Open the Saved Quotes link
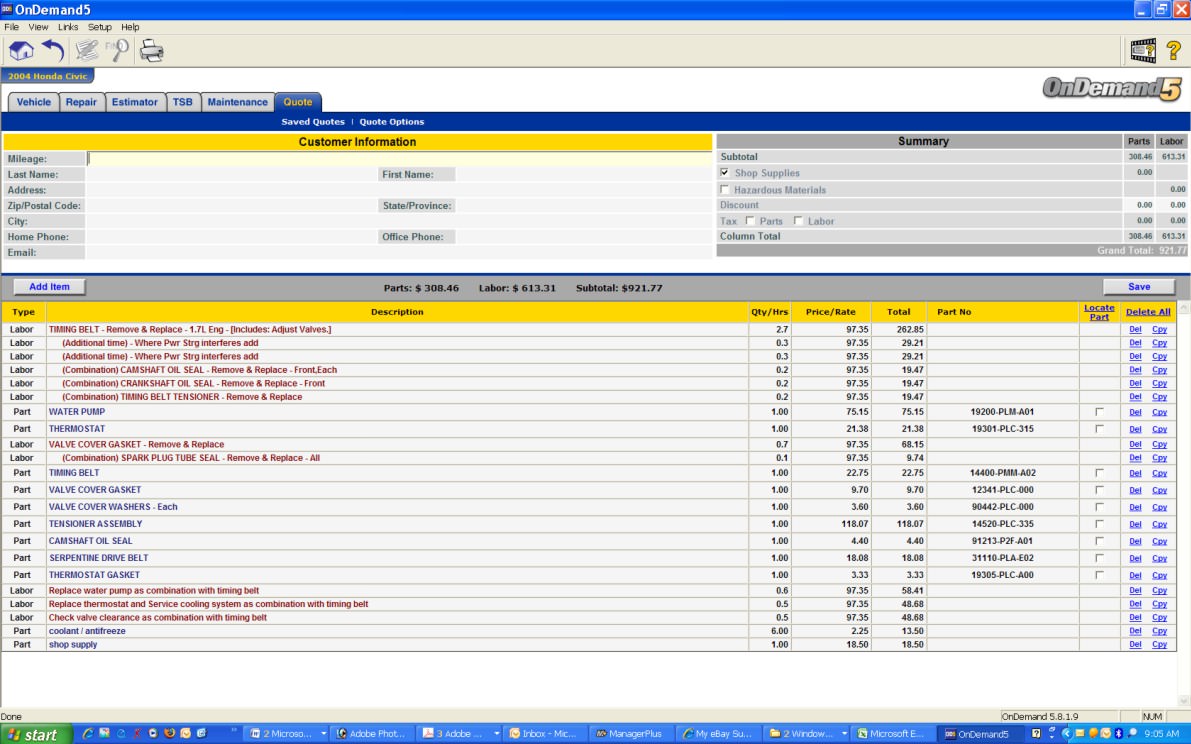The image size is (1191, 744). click(x=313, y=122)
